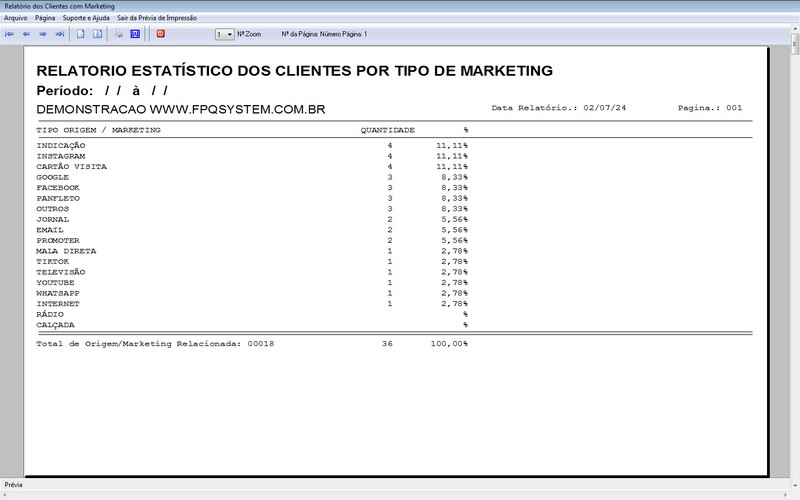Open the Arquivo menu
Viewport: 800px width, 500px height.
[16, 18]
